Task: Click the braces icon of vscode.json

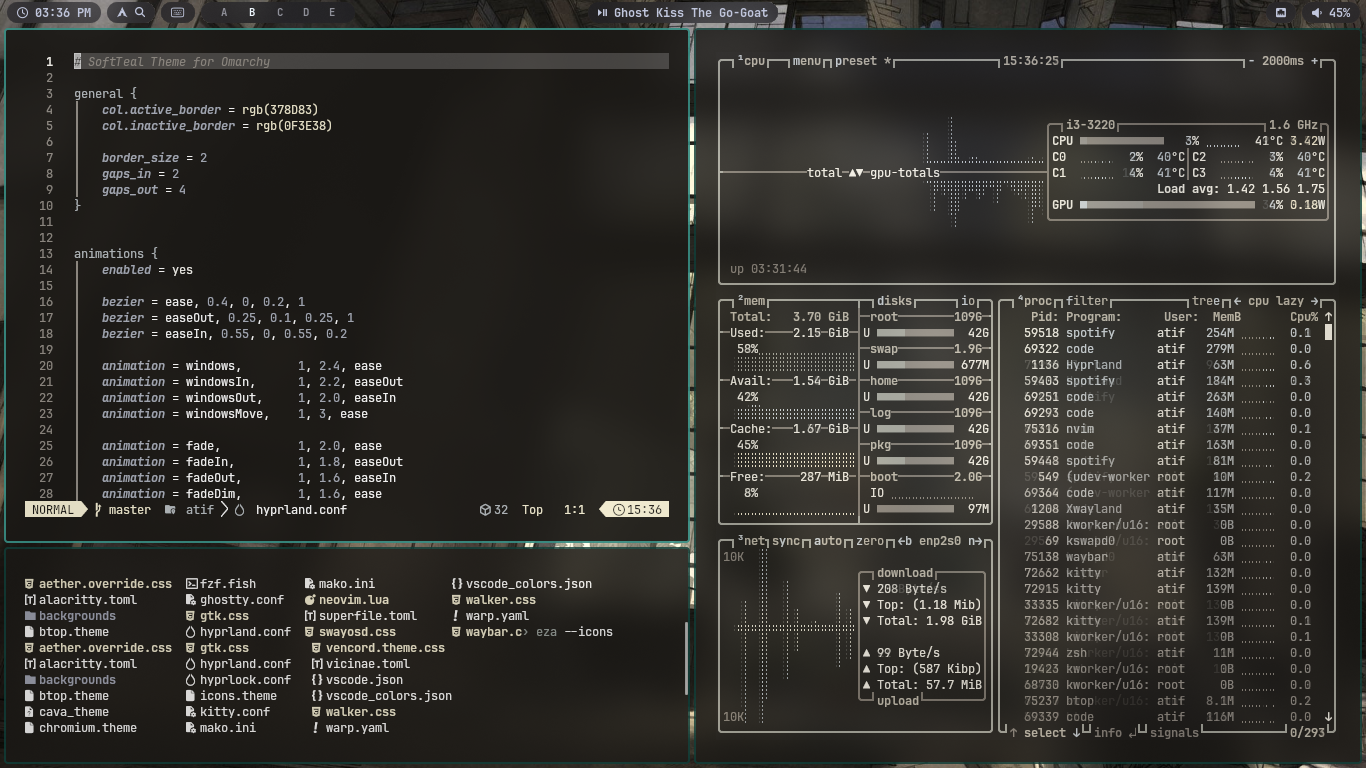Action: [x=317, y=680]
